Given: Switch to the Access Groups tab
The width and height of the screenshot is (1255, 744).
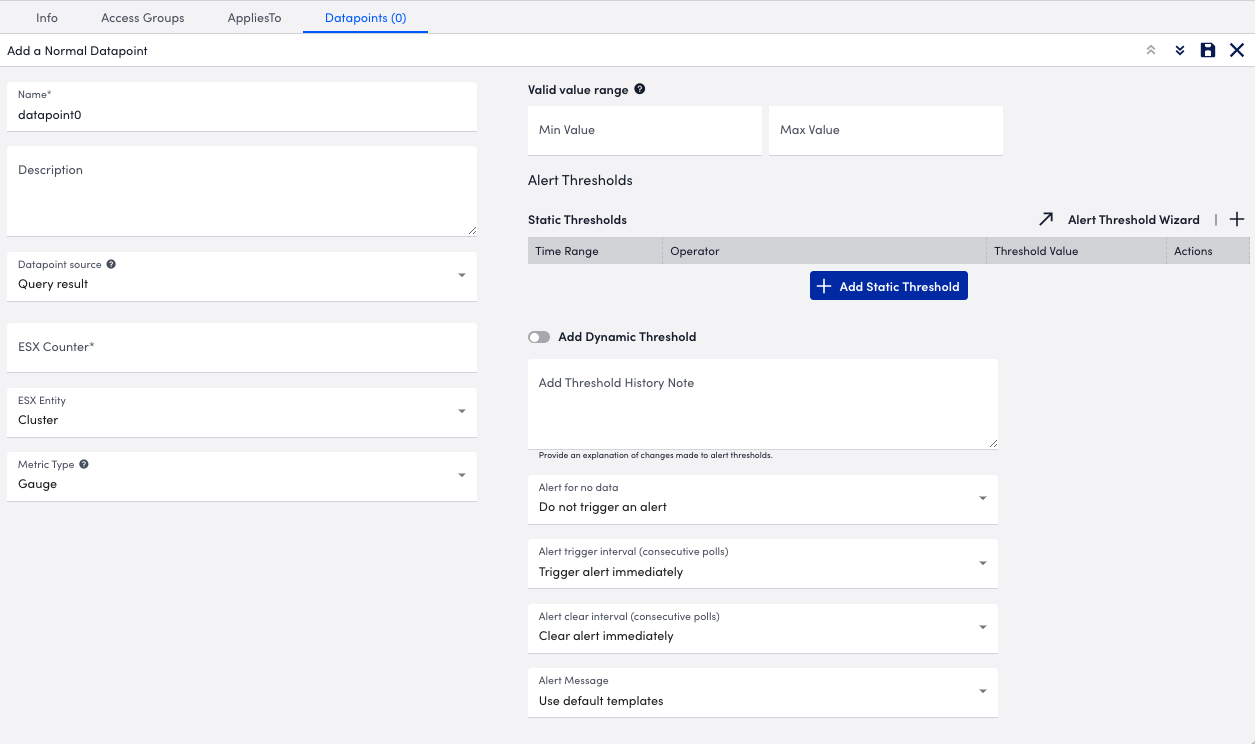Looking at the screenshot, I should tap(143, 18).
